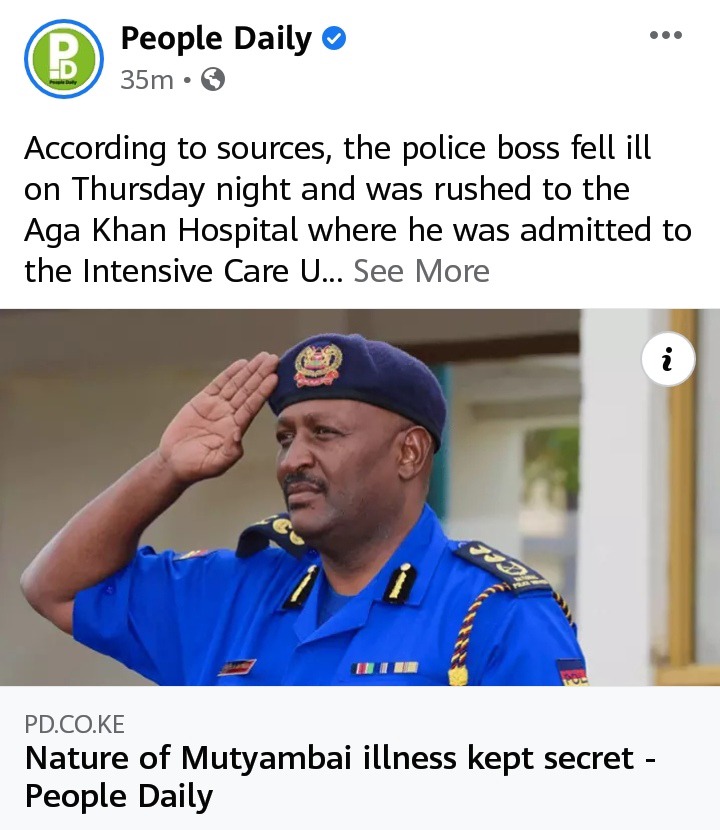This screenshot has height=830, width=720.
Task: Open the three-dot post options menu
Action: 666,35
